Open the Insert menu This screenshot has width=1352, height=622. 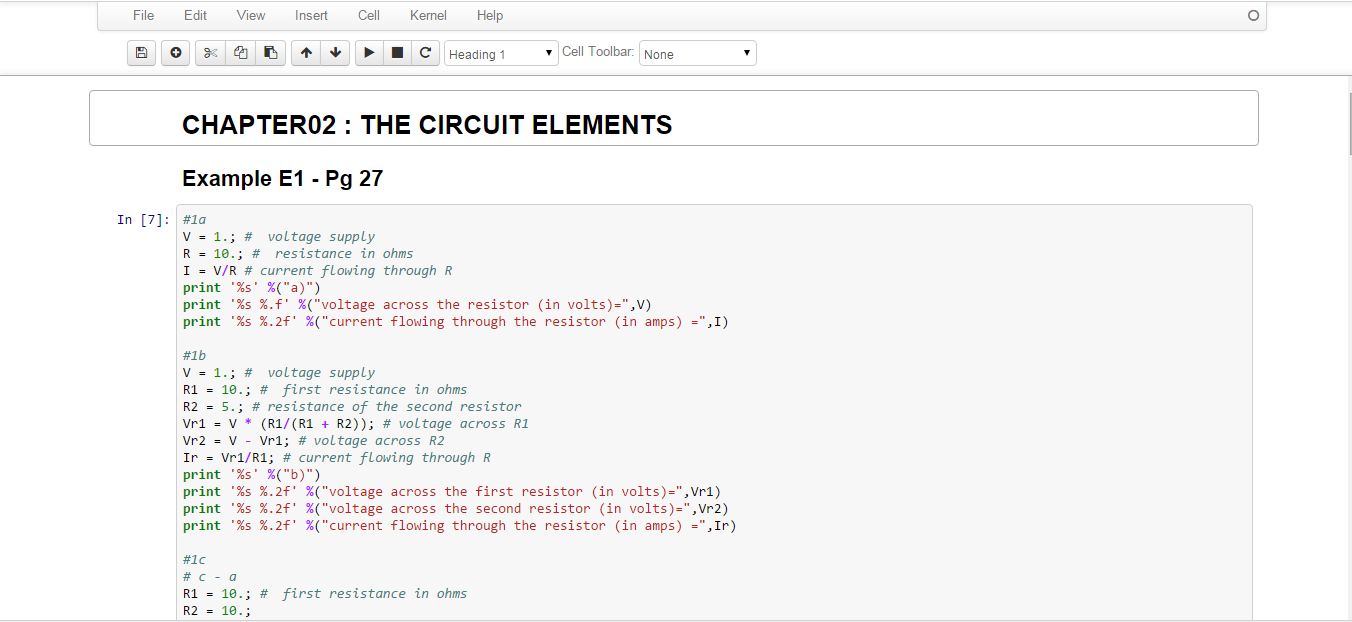pos(311,15)
